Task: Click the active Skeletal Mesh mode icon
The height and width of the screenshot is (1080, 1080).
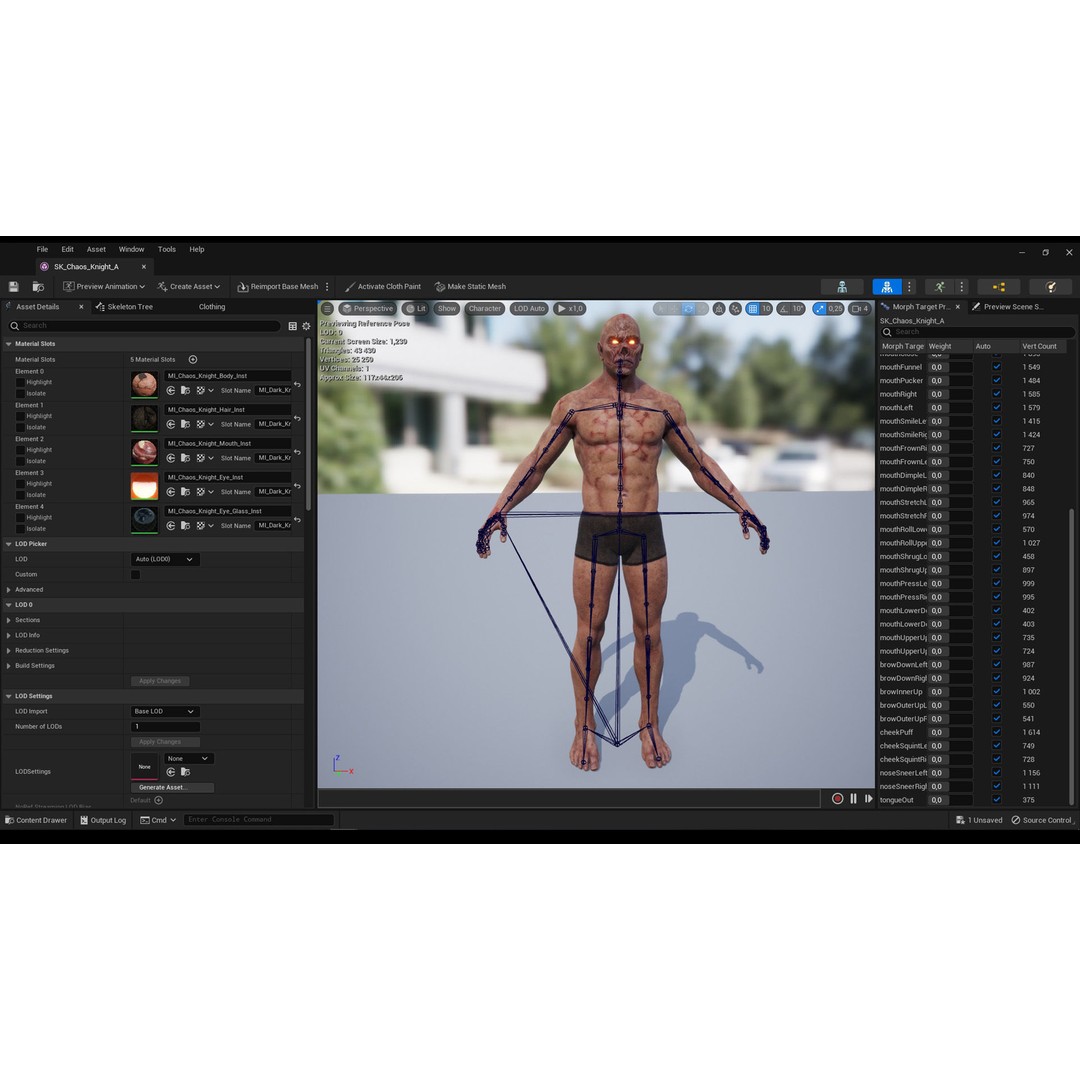Action: pos(886,287)
